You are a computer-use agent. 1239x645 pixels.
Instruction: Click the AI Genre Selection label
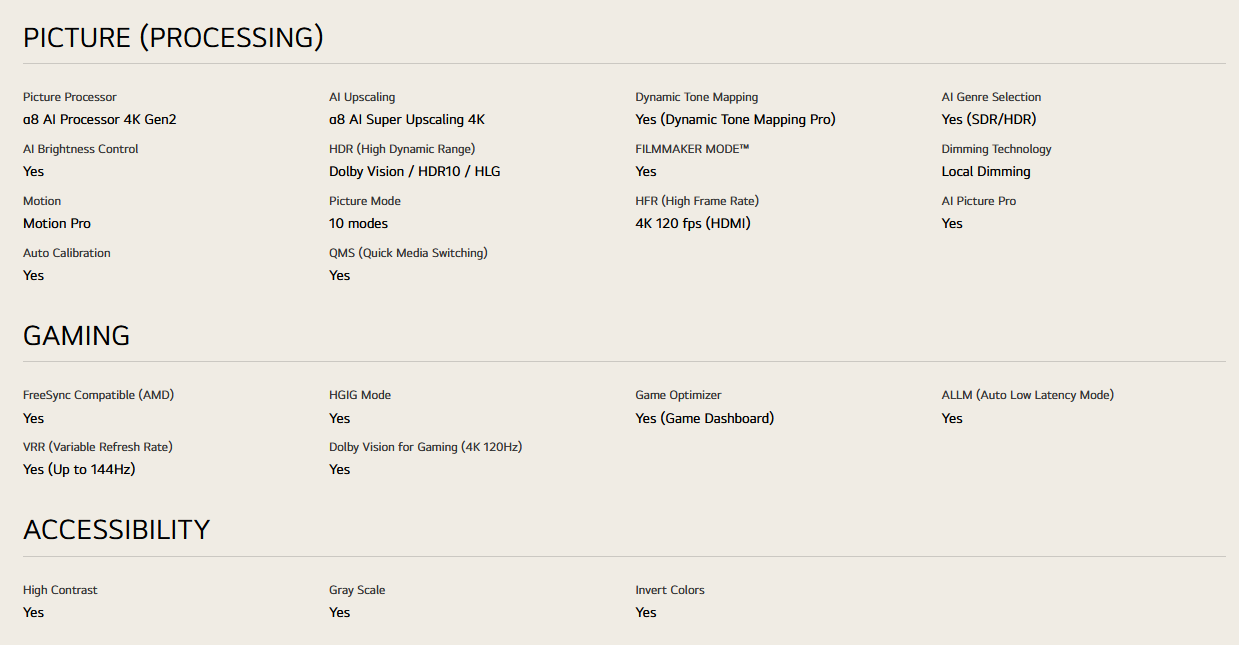click(991, 97)
